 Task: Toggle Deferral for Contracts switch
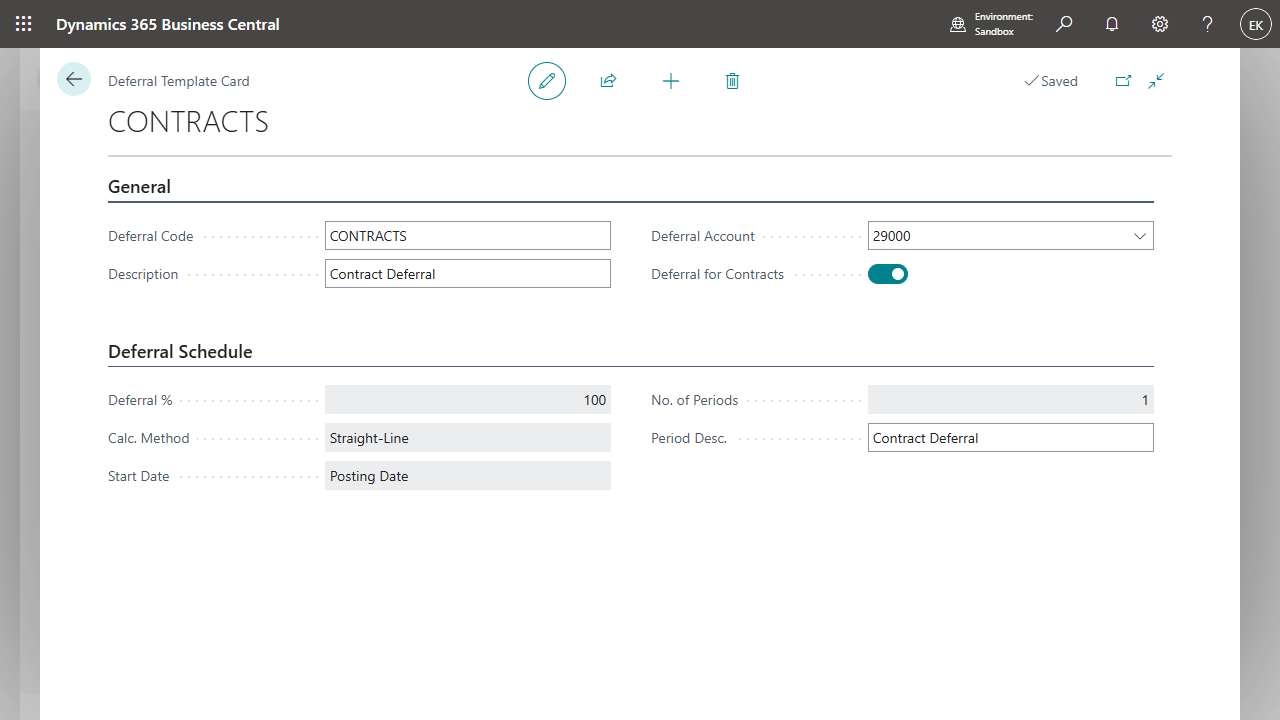pyautogui.click(x=888, y=274)
